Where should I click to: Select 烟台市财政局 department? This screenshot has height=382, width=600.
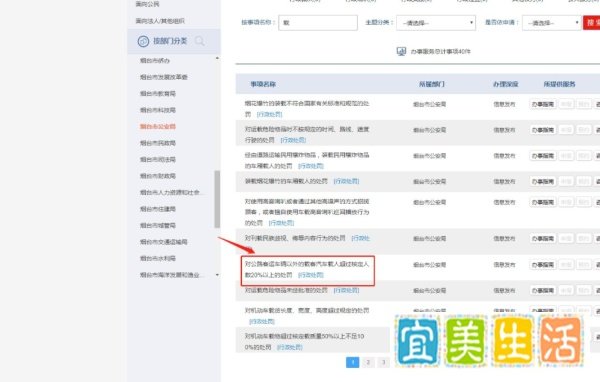pyautogui.click(x=158, y=176)
